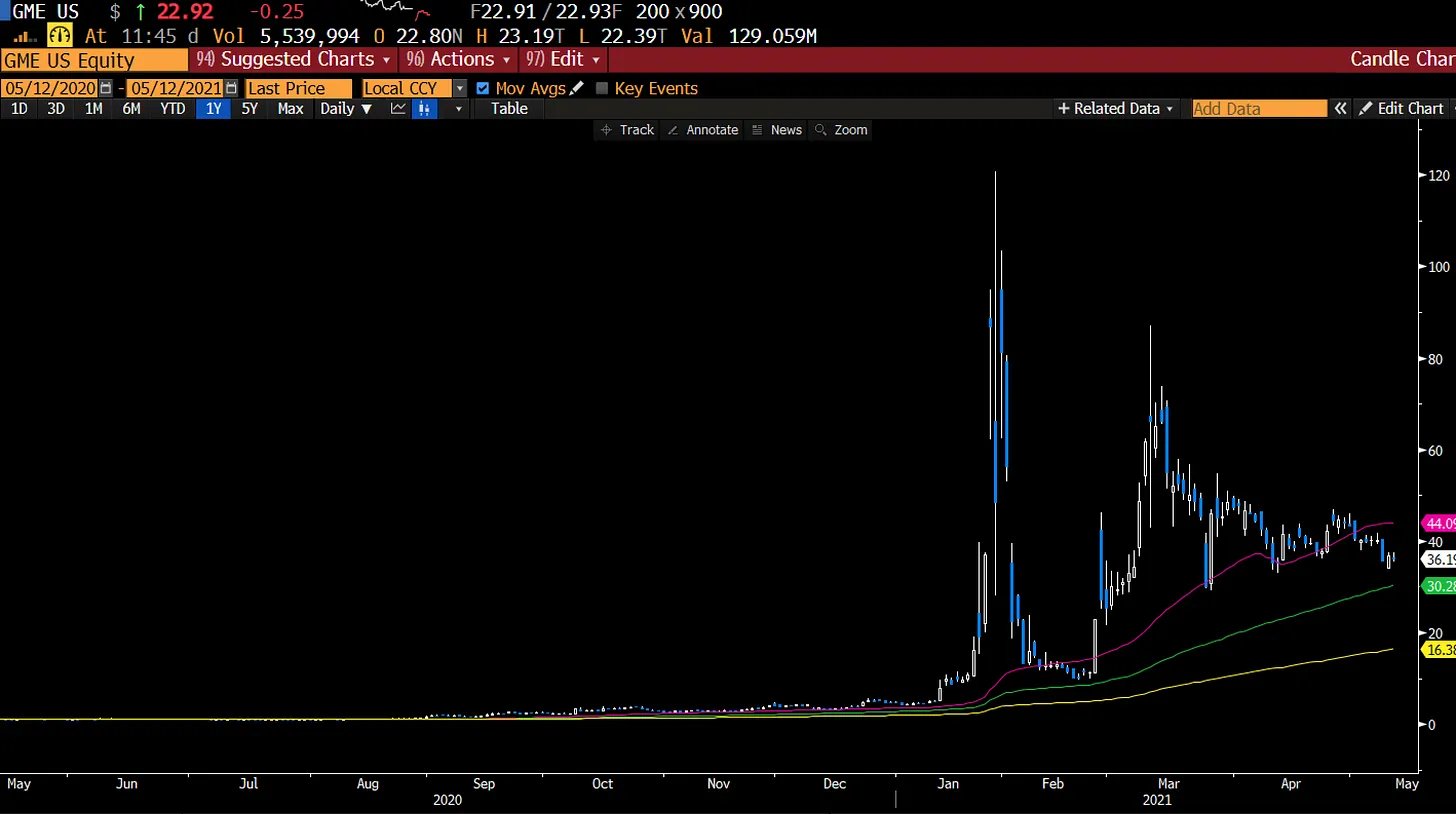
Task: Click the high price 23.19T
Action: 530,36
